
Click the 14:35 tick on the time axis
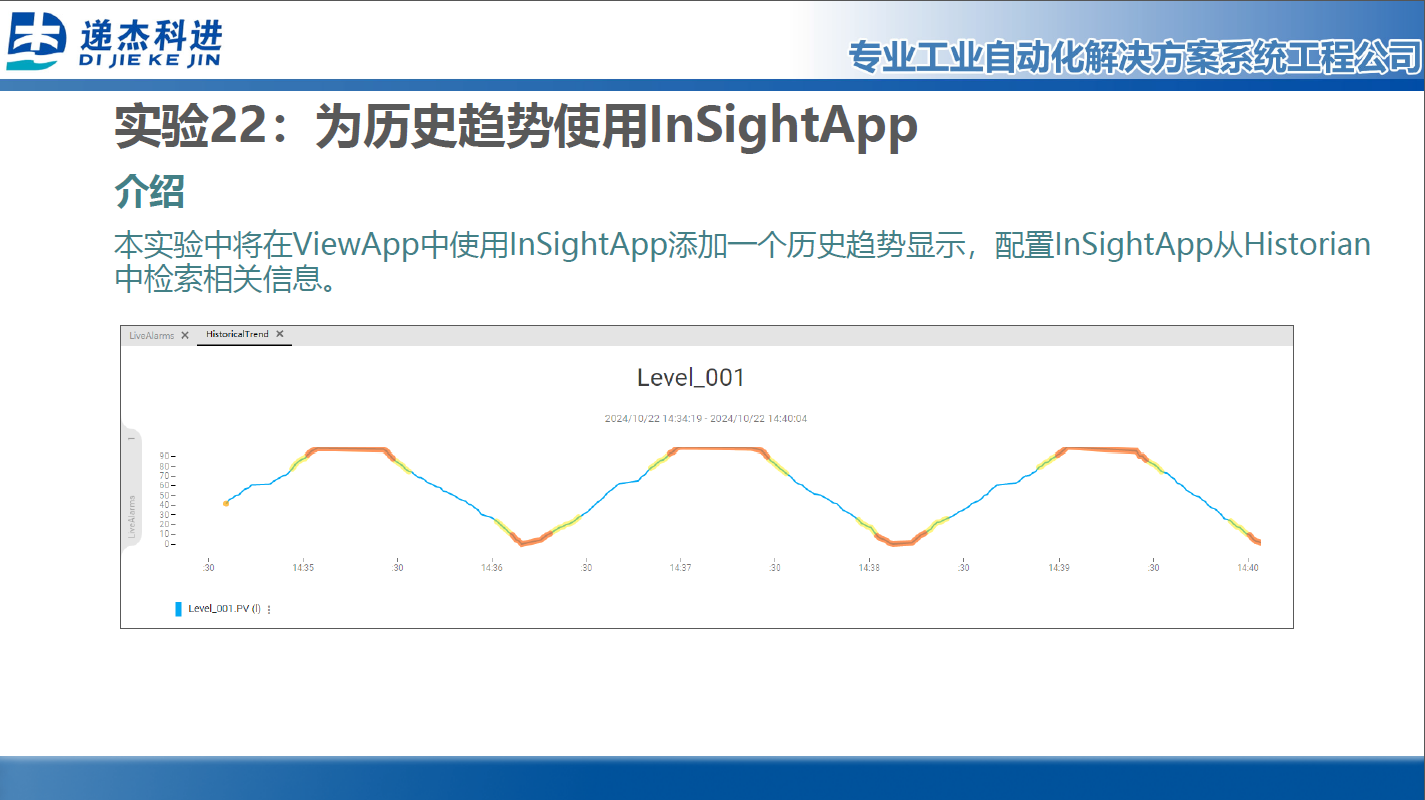click(x=302, y=566)
